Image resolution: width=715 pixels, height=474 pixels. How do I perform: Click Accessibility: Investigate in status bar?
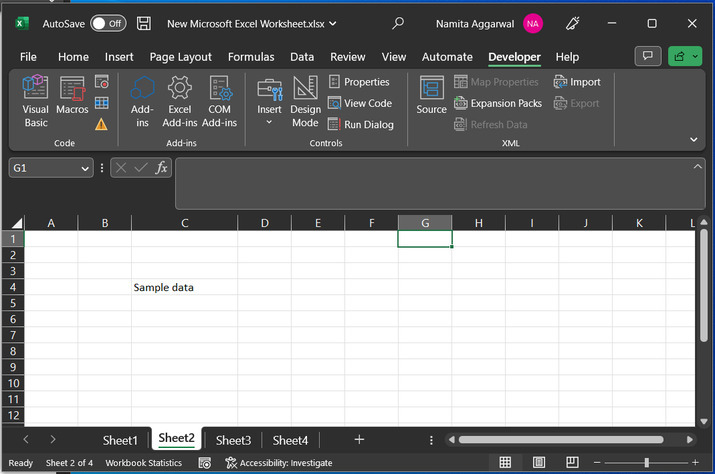click(x=279, y=463)
